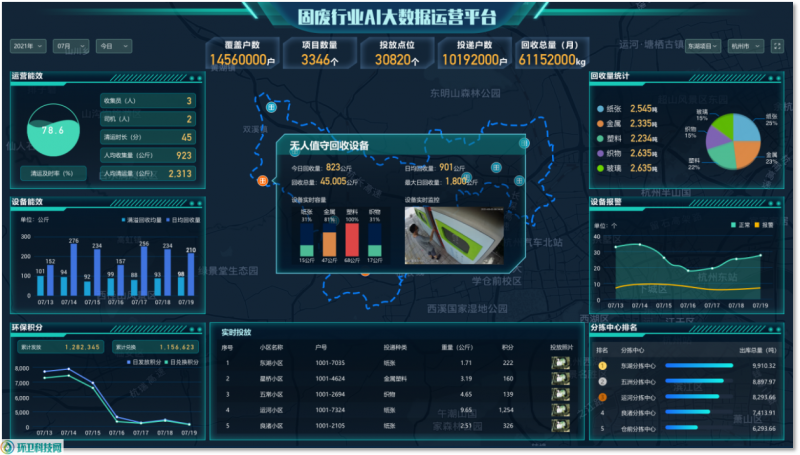Toggle 日发放积分 legend in 环保积分 chart
This screenshot has height=455, width=800.
(144, 362)
